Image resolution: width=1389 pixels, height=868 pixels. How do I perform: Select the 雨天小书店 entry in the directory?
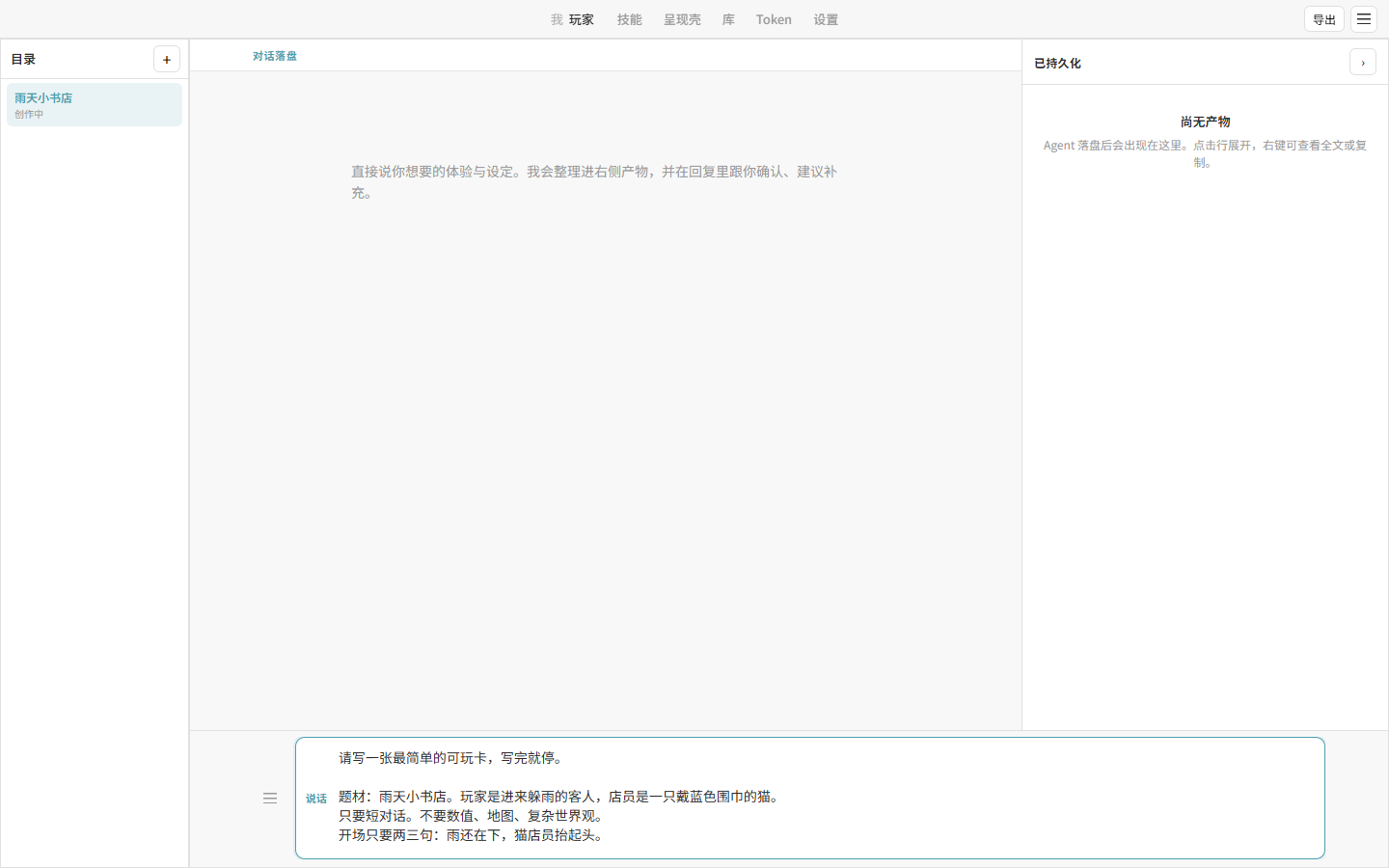95,104
